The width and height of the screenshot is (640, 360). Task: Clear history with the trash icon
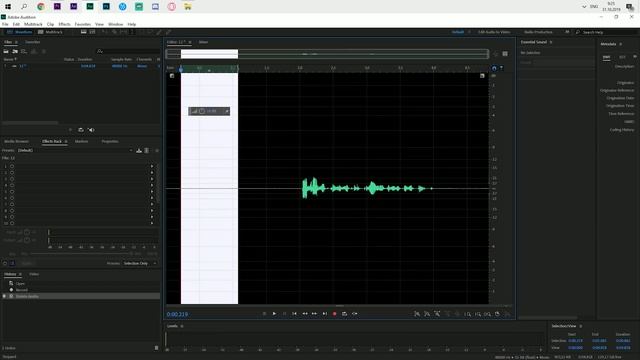pos(156,348)
